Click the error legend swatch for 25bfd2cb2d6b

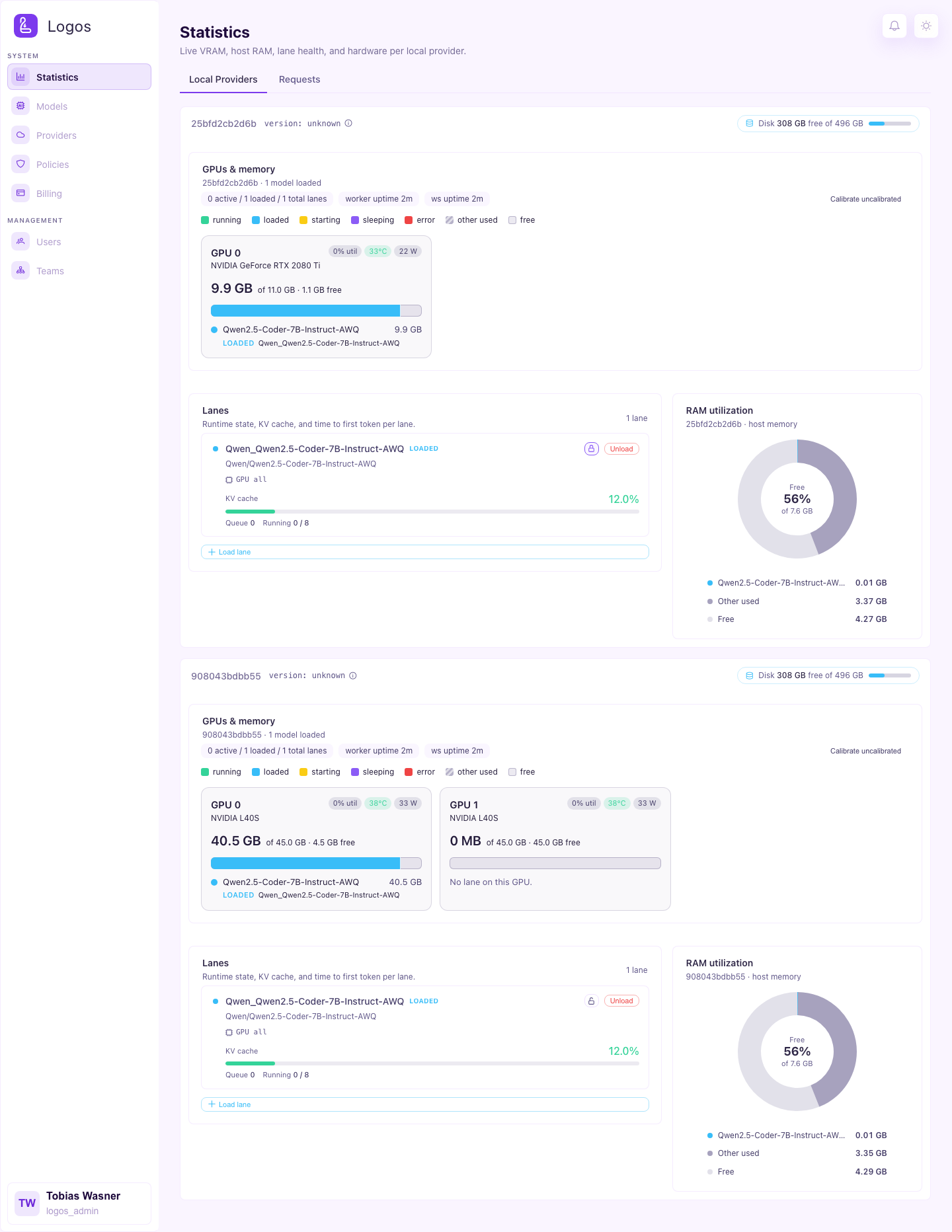point(409,220)
